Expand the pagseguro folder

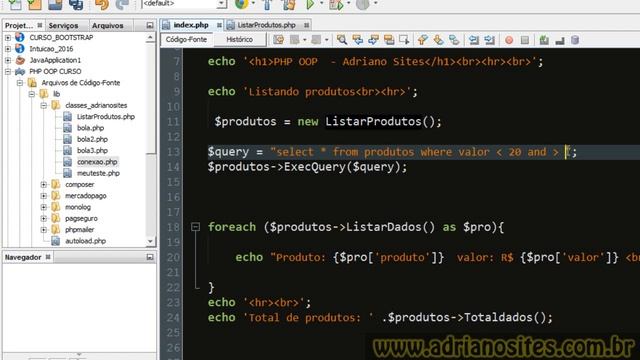[x=44, y=218]
